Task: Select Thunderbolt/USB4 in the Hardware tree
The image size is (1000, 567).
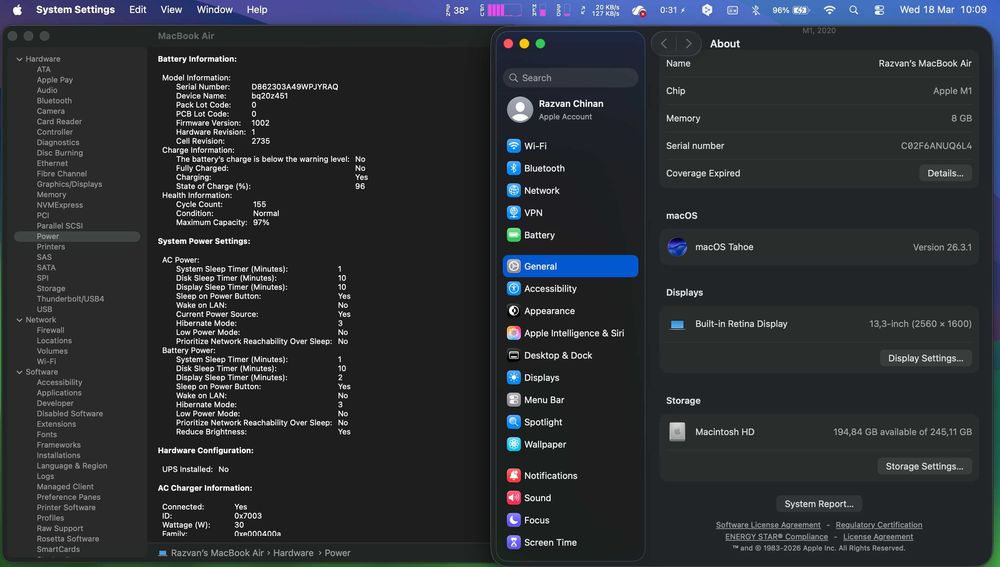Action: point(70,298)
